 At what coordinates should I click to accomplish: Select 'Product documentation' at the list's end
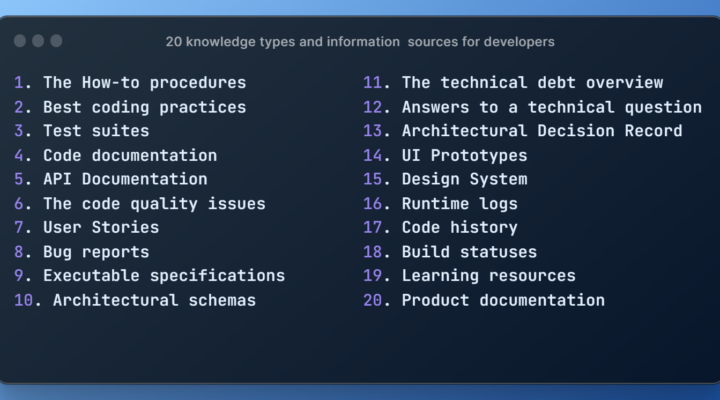coord(503,300)
